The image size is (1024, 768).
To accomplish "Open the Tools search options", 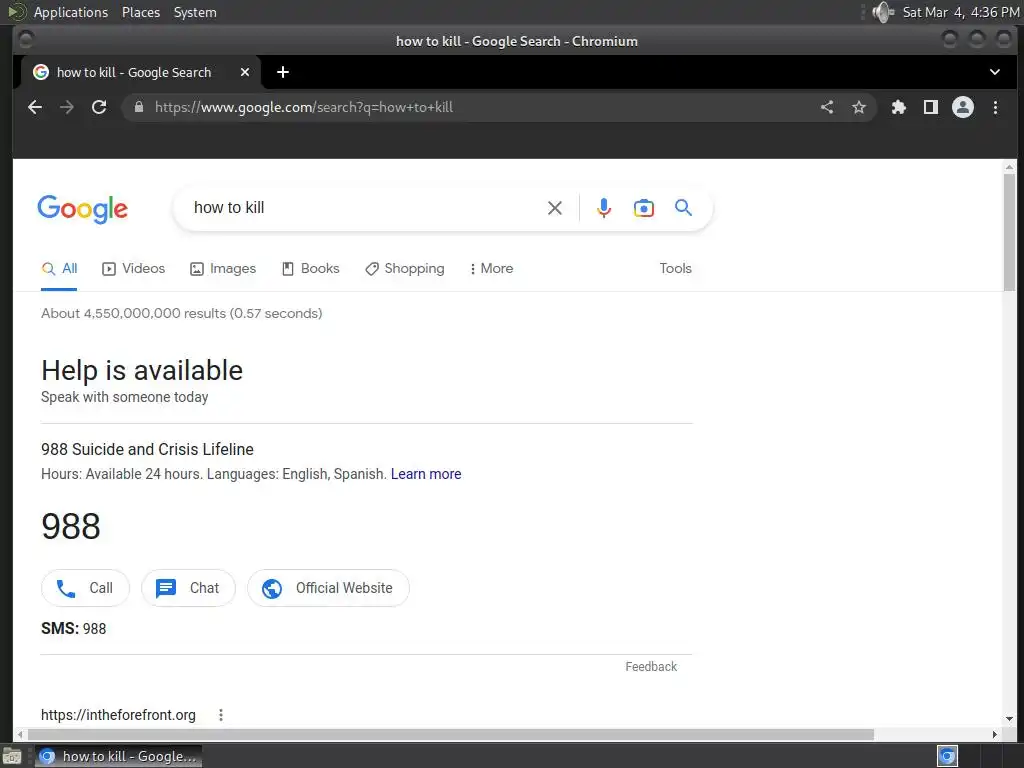I will (x=675, y=268).
